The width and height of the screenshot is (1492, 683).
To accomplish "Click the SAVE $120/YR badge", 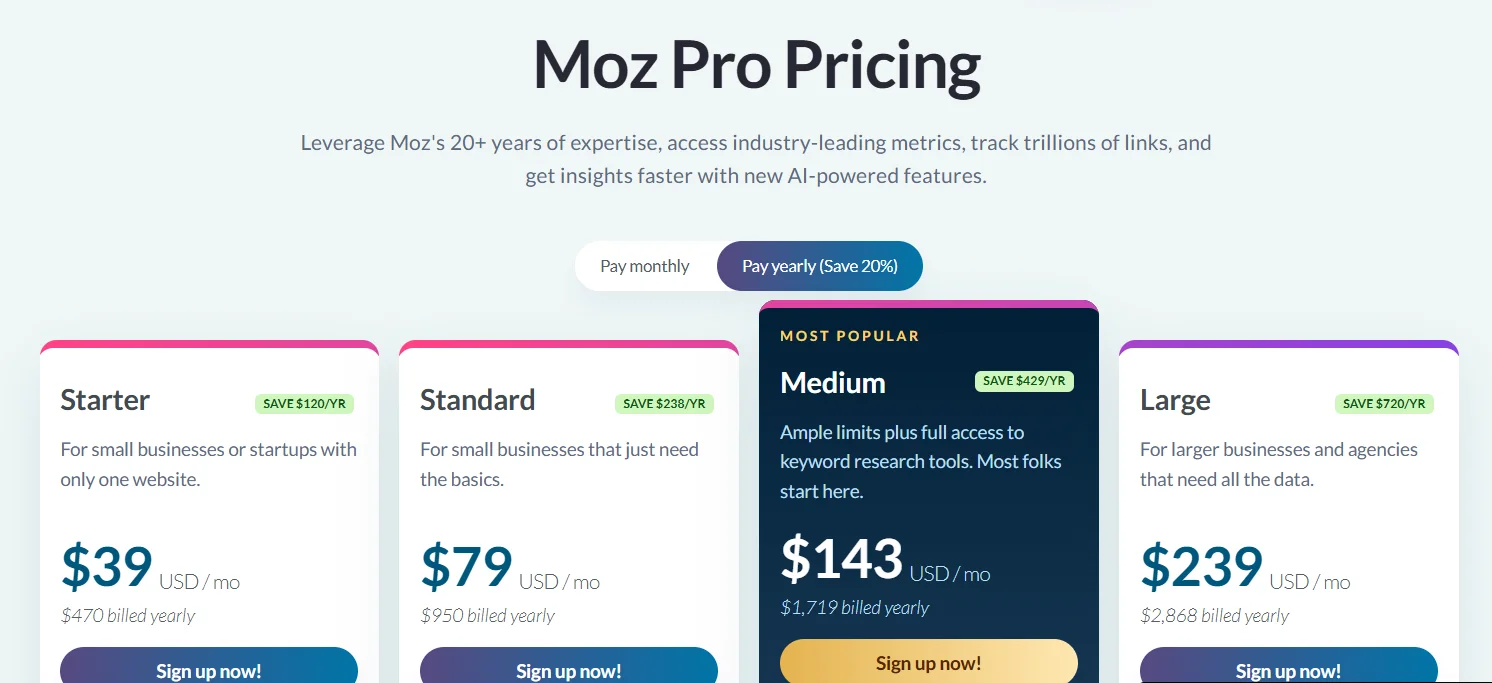I will tap(304, 404).
